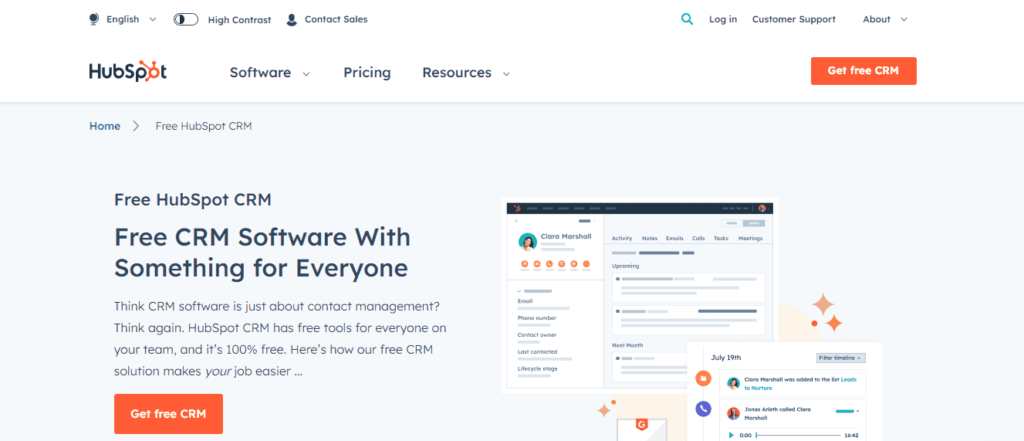Screen dimensions: 1024x441
Task: Click the July 19th date heading
Action: click(x=726, y=358)
